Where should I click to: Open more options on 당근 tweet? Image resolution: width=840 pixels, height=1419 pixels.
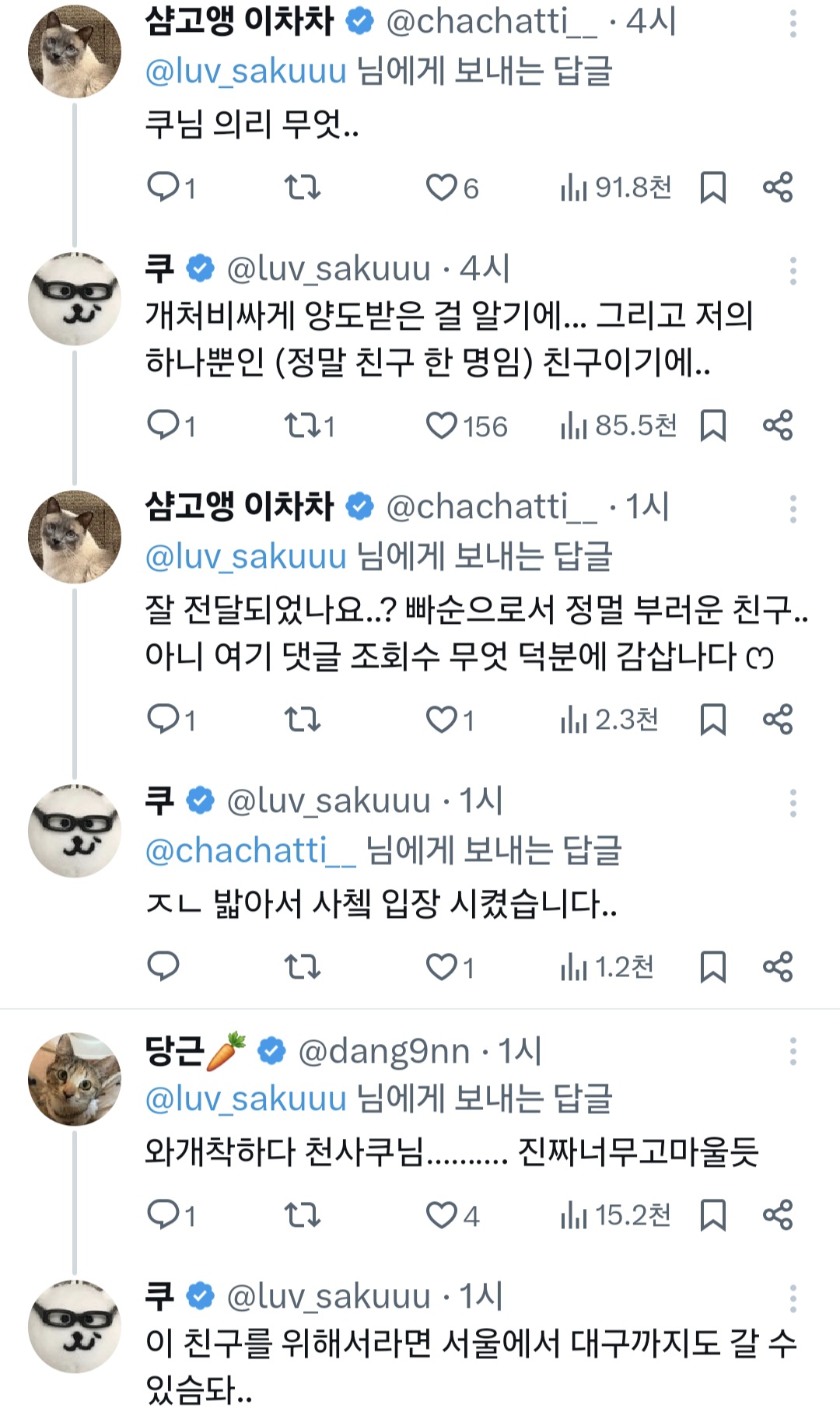point(793,1051)
